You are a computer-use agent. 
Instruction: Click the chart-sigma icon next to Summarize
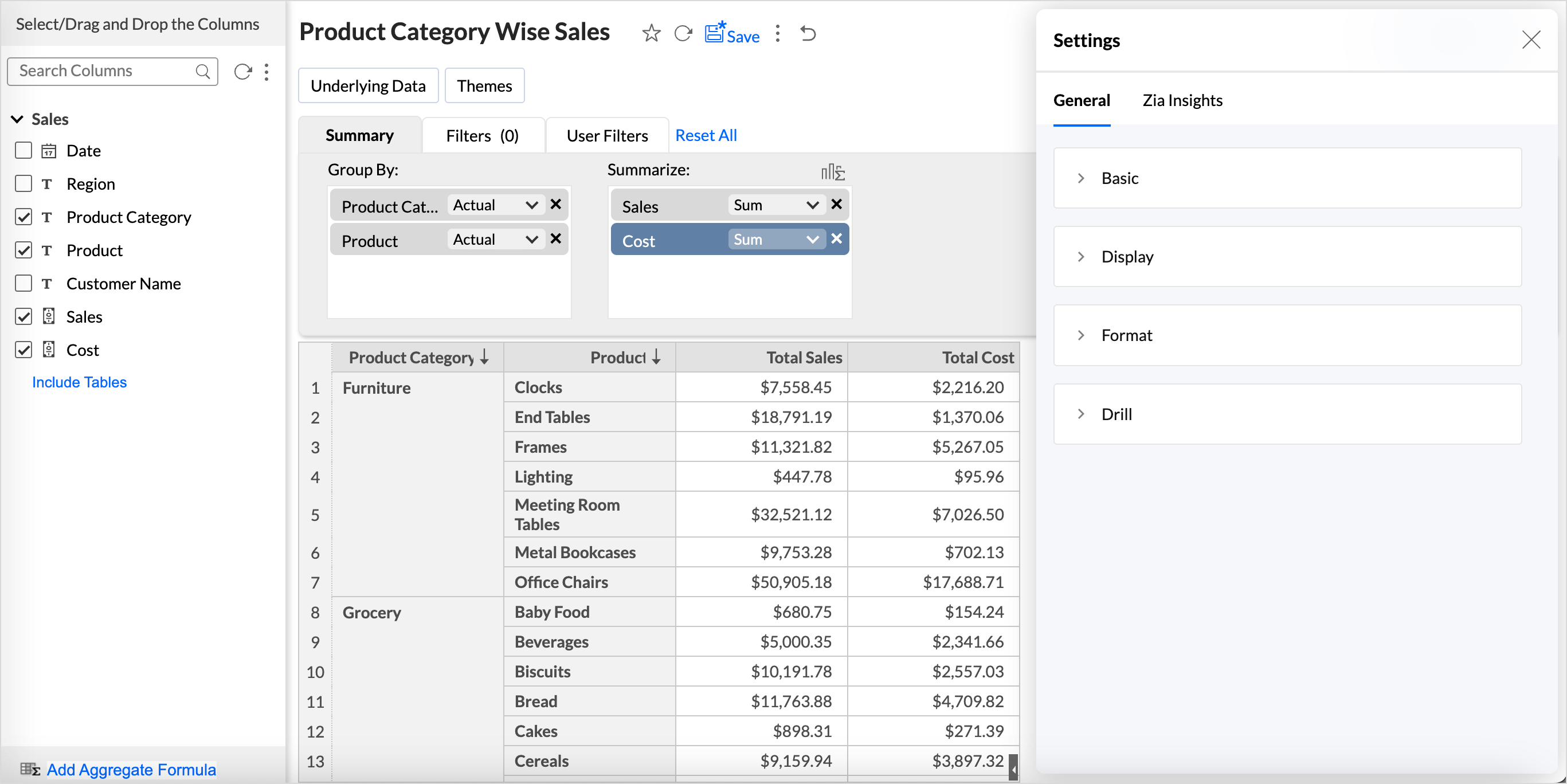pos(832,172)
